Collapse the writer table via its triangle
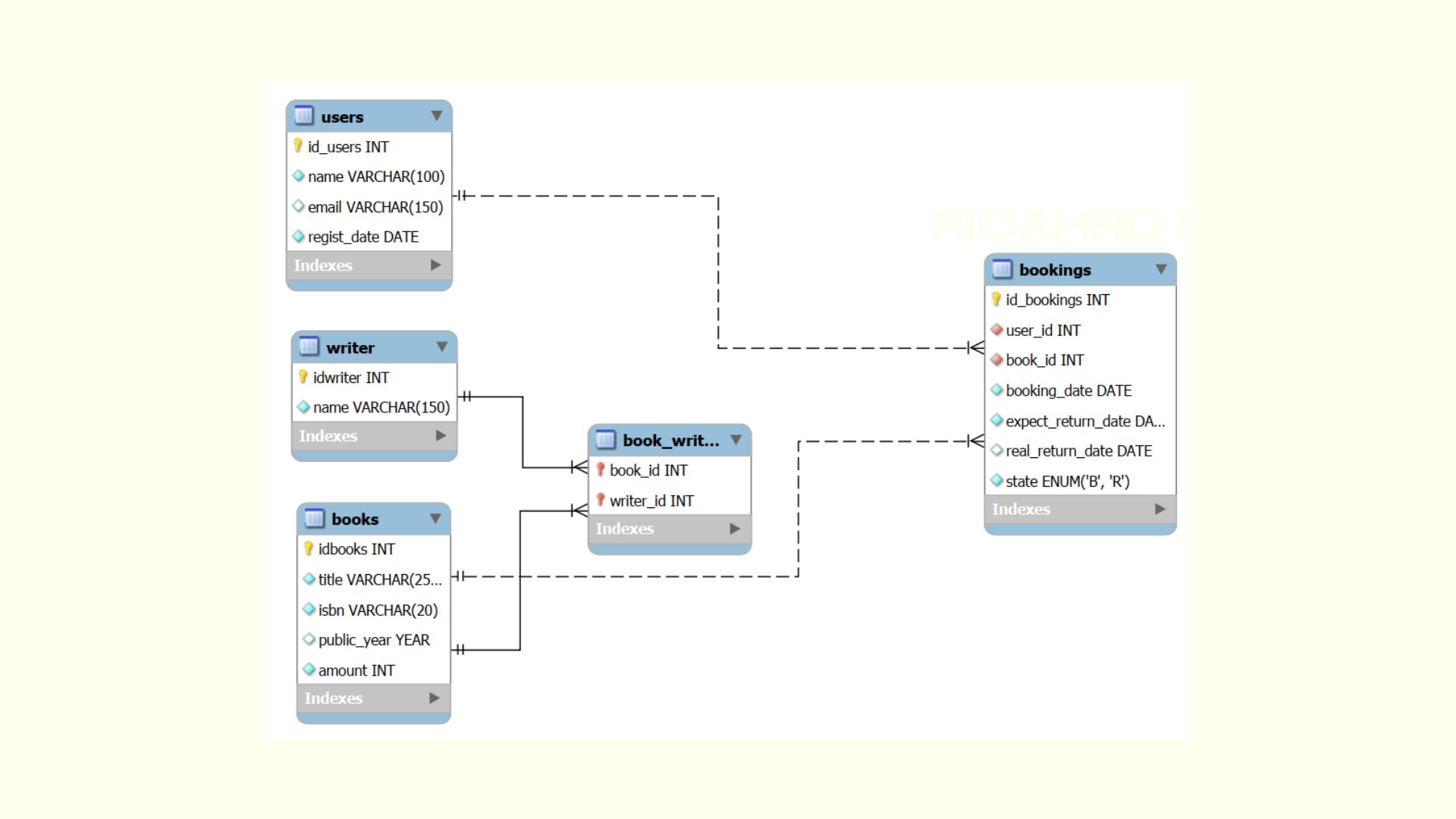1456x819 pixels. (443, 347)
